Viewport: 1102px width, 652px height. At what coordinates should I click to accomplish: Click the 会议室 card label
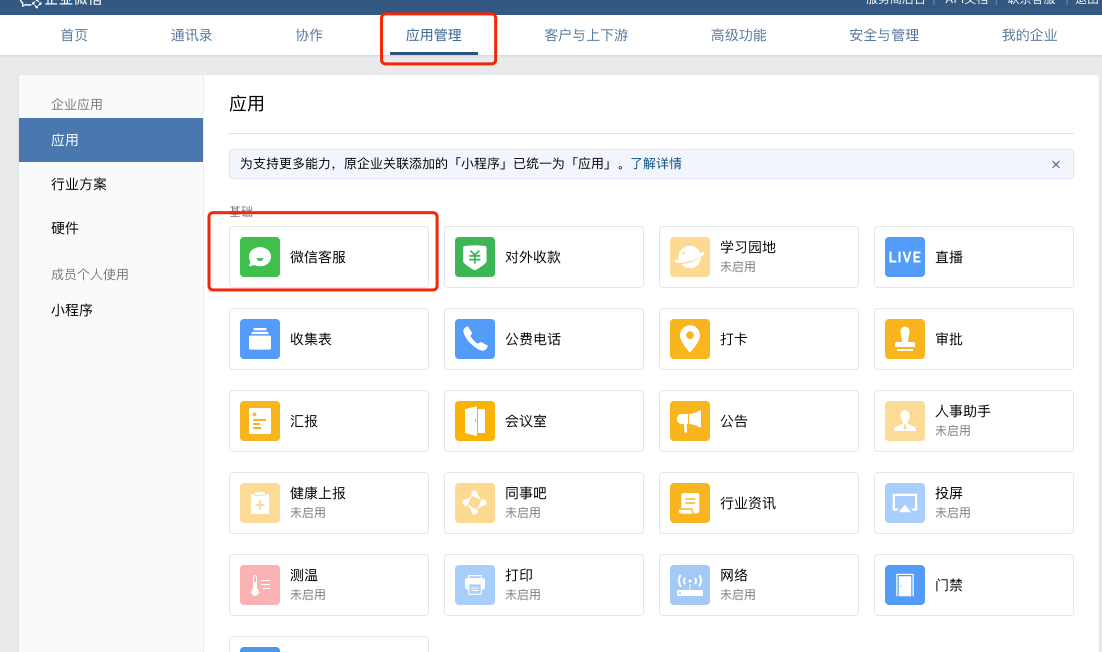[x=526, y=421]
